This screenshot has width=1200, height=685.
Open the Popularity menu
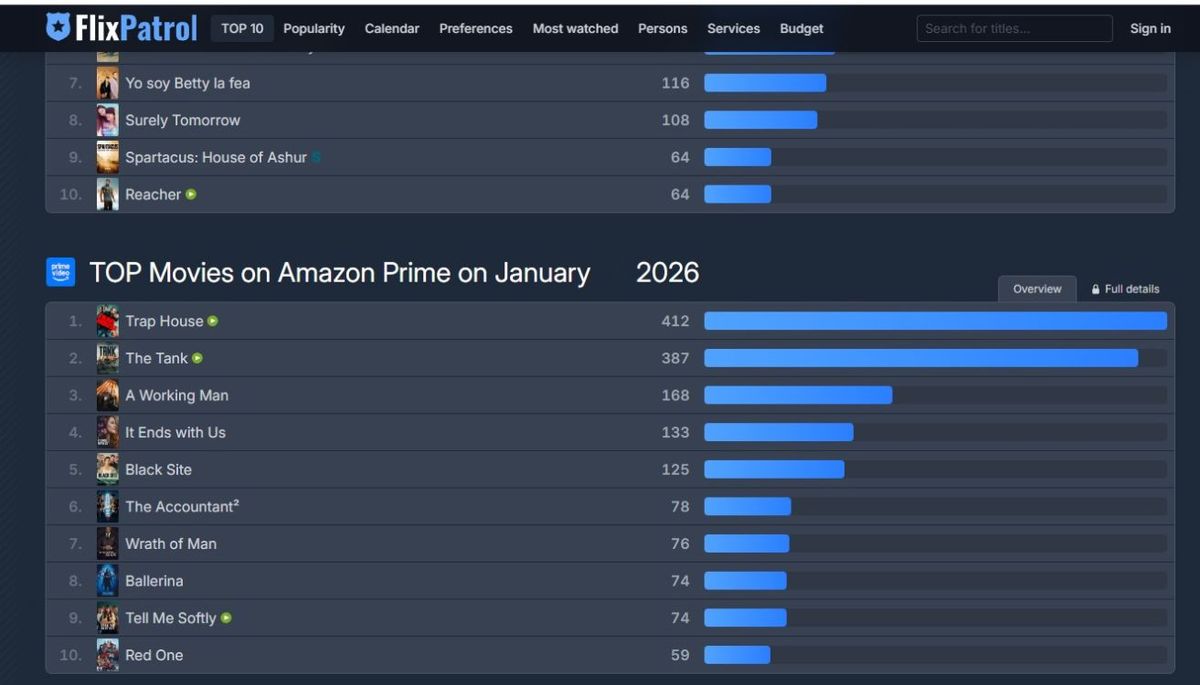(x=314, y=28)
